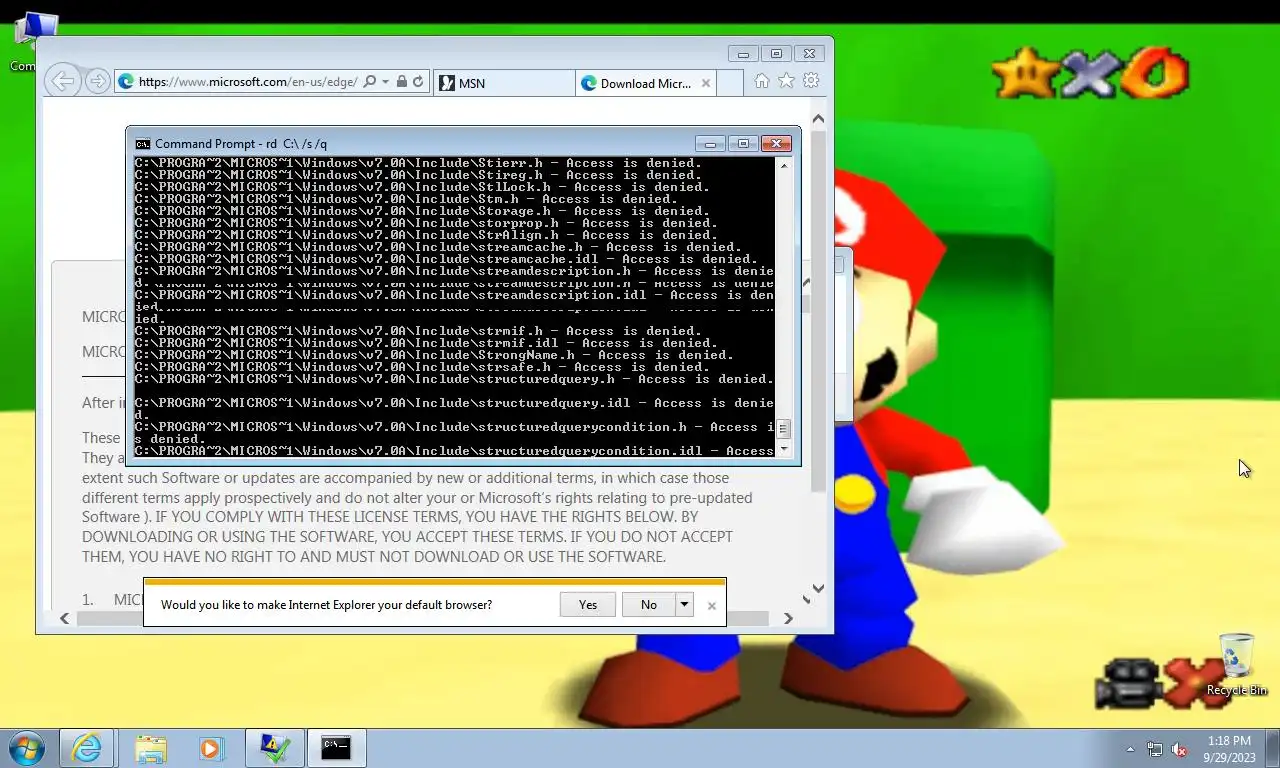
Task: Click the 'StrongName.h - Access is denied' line
Action: coord(434,355)
